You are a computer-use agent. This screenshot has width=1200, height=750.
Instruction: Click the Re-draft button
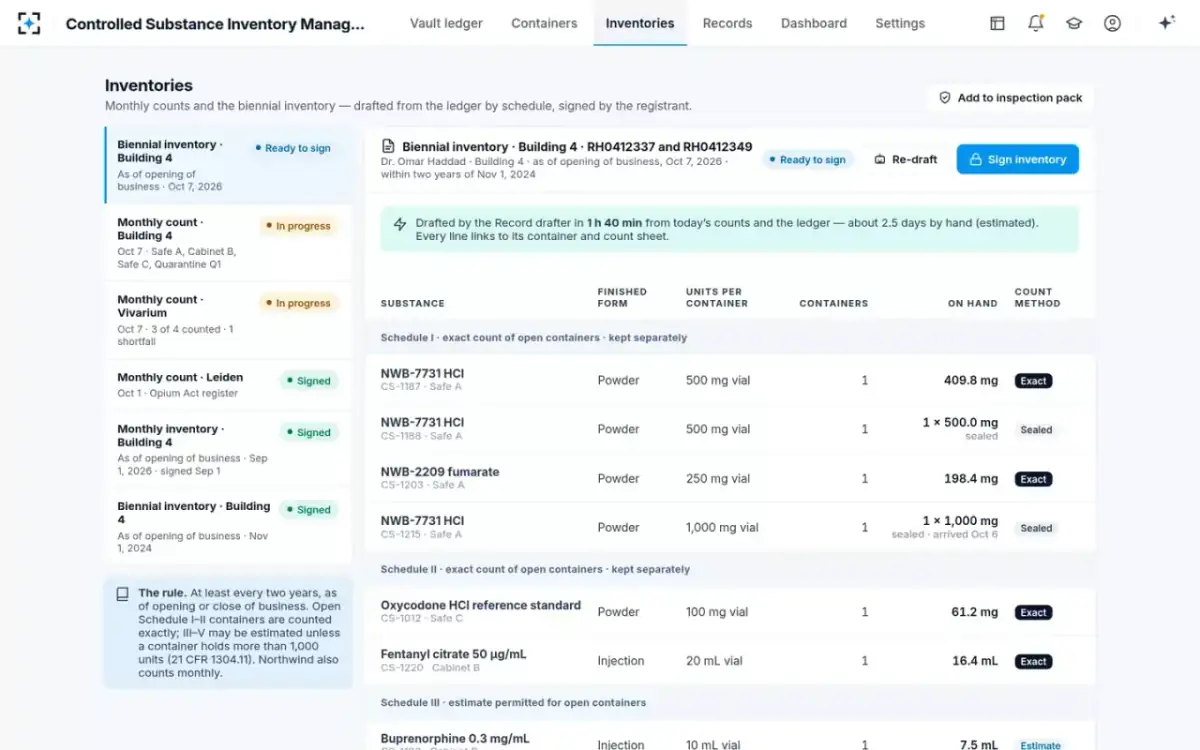pos(906,160)
